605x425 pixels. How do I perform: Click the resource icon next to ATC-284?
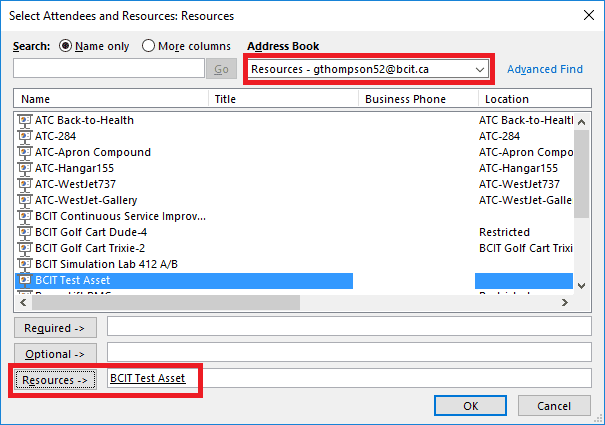[24, 136]
